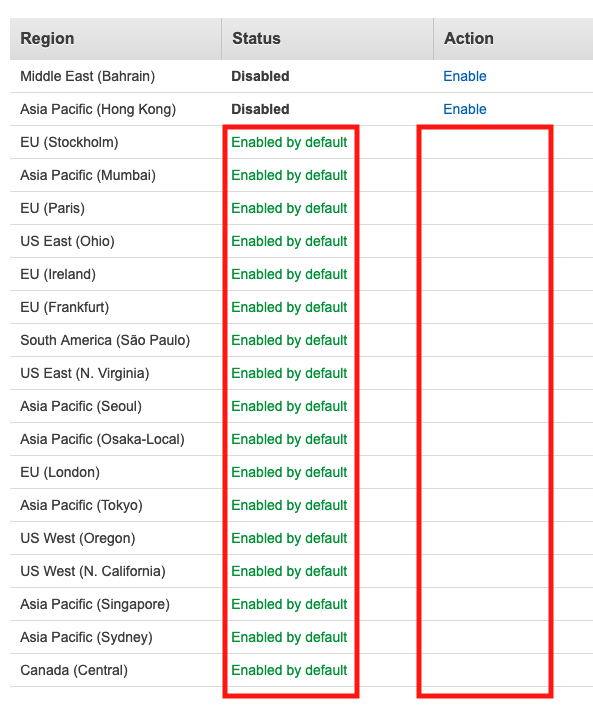Select the Asia Pacific (Tokyo) row
This screenshot has width=593, height=720.
coord(301,505)
